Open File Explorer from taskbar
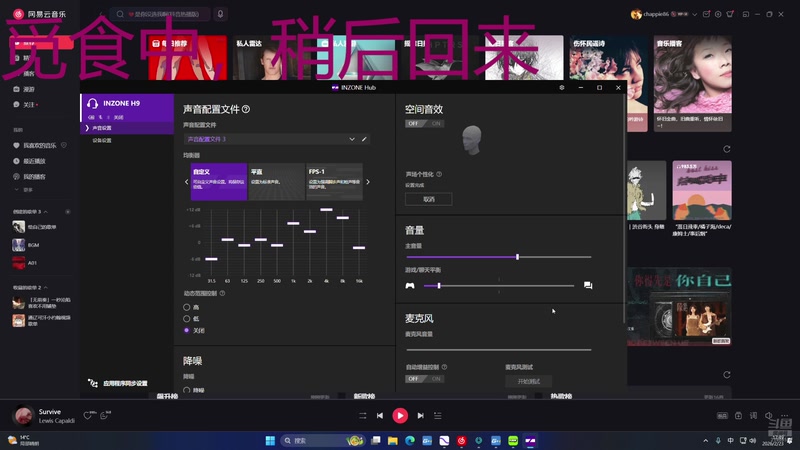 click(392, 440)
